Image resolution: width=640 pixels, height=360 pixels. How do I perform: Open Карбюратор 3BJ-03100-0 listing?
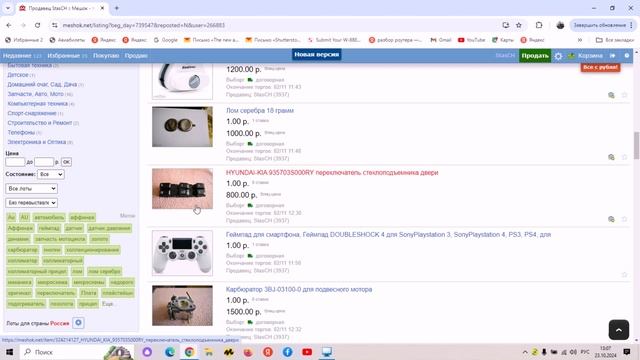[299, 289]
